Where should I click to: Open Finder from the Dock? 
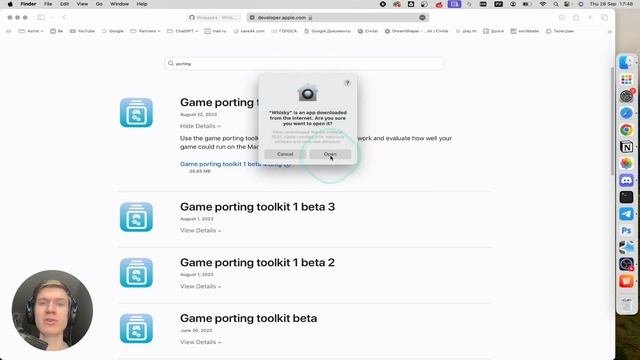pos(626,62)
